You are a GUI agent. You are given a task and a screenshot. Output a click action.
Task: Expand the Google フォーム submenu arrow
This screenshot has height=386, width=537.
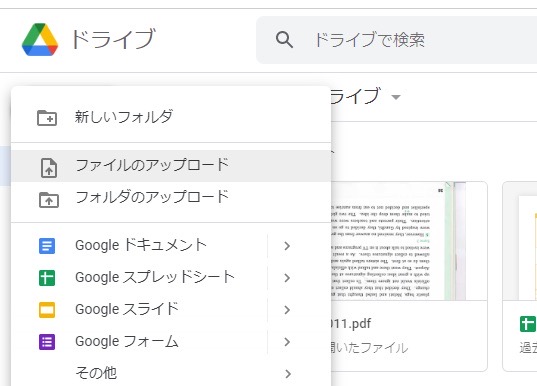287,342
